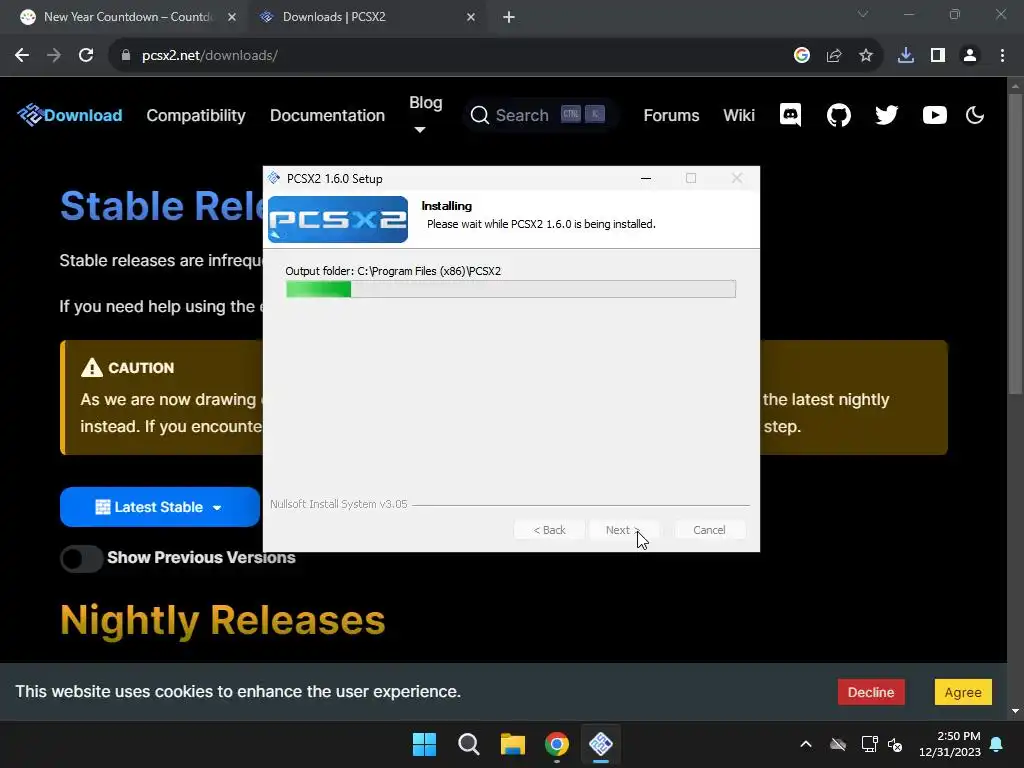Open the PCSX2 GitHub icon
1024x768 pixels.
(x=839, y=116)
